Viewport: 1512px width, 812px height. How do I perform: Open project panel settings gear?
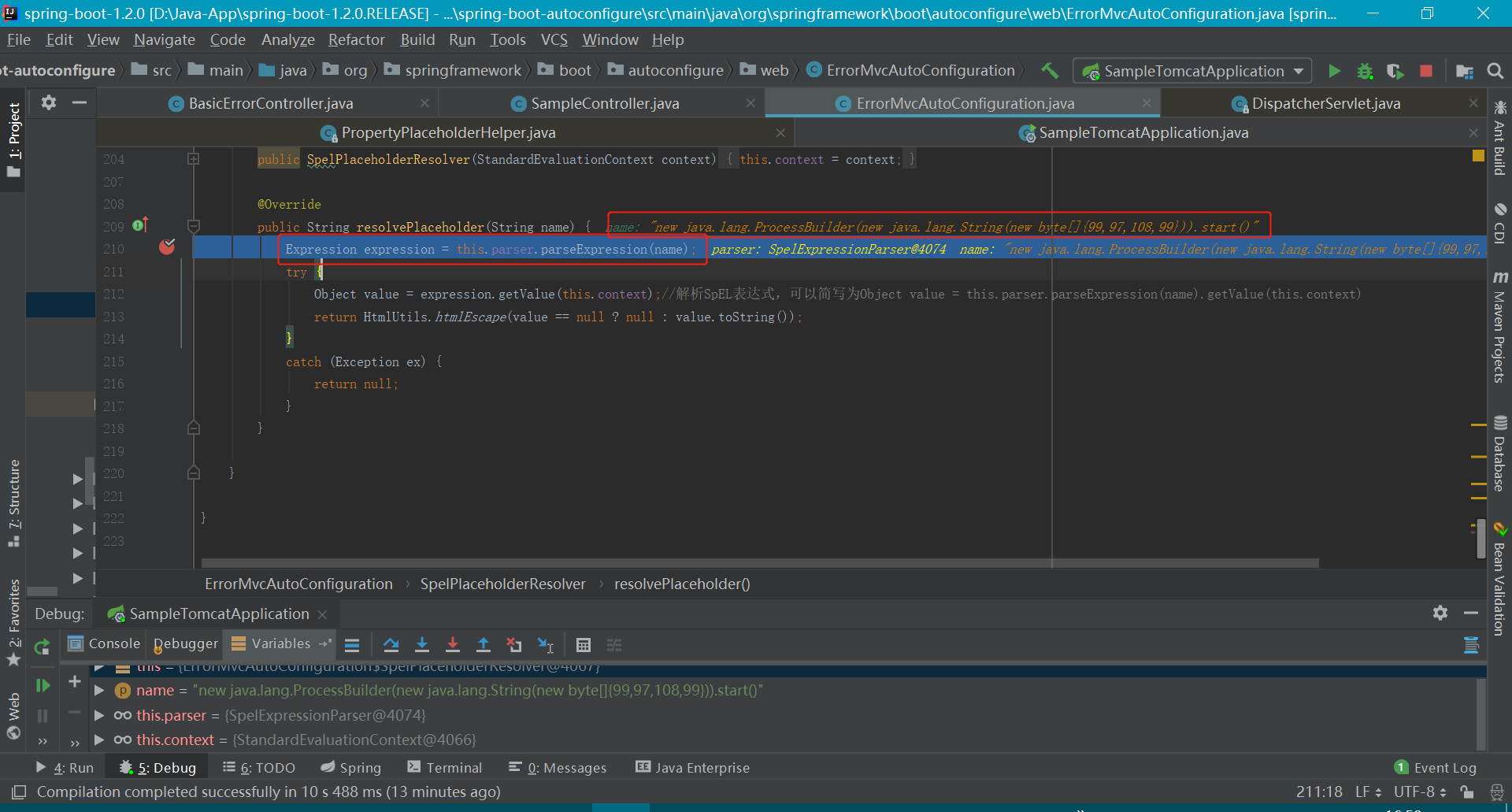(x=49, y=102)
